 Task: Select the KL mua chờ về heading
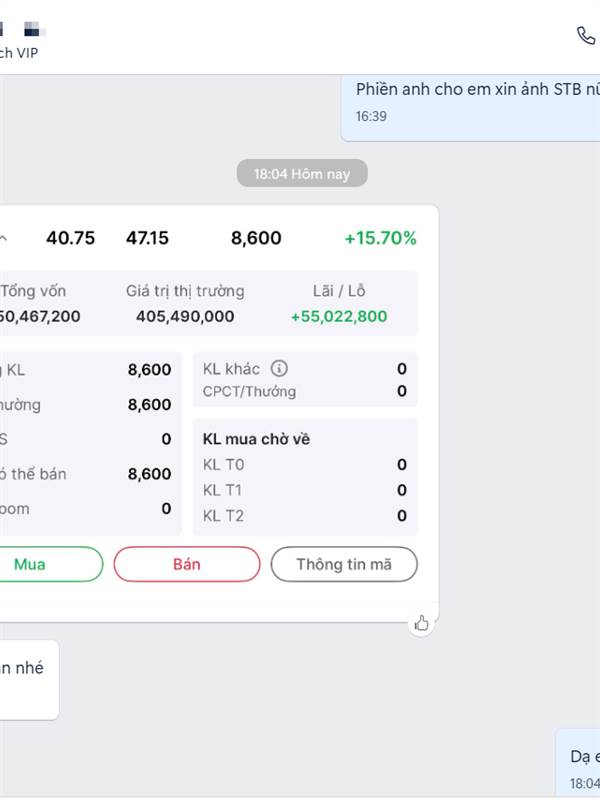tap(256, 439)
